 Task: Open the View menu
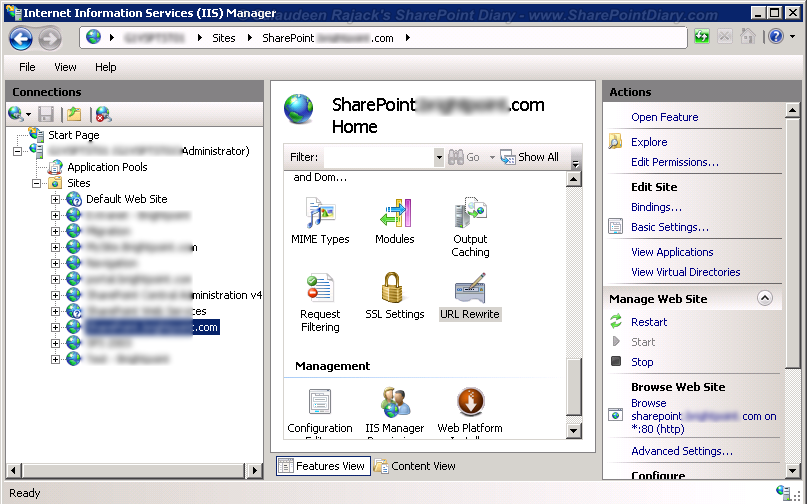pyautogui.click(x=65, y=67)
